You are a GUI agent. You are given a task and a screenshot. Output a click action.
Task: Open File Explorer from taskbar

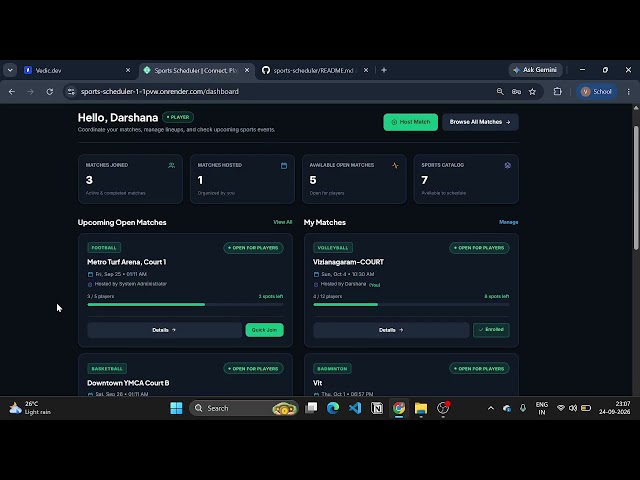(x=421, y=408)
